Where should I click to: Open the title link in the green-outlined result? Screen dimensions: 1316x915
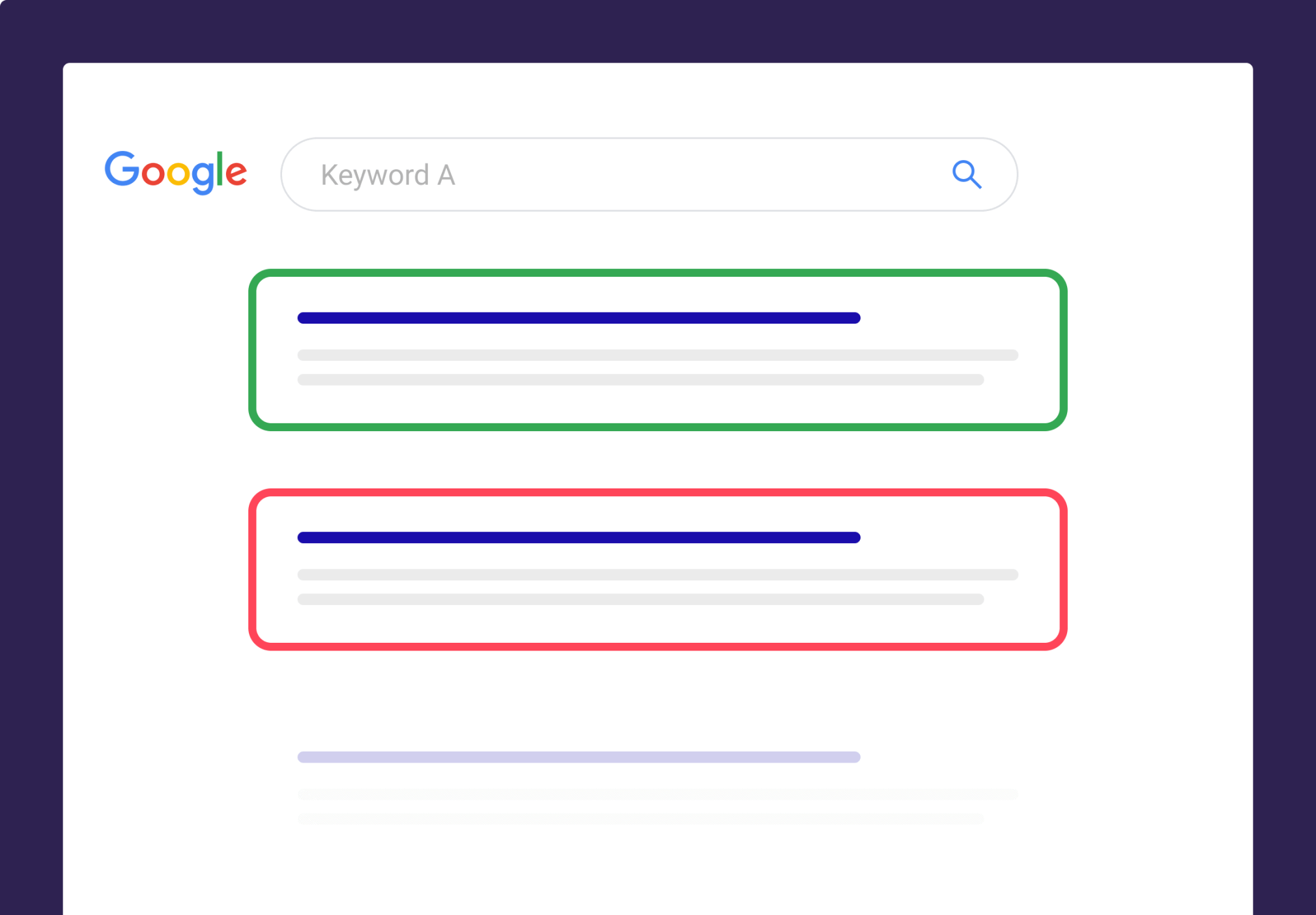click(x=579, y=318)
